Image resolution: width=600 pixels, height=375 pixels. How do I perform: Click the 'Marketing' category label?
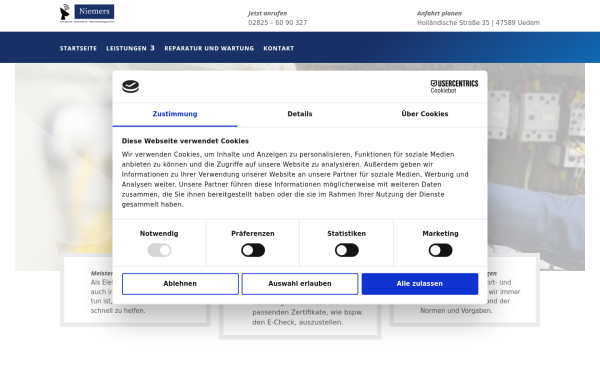(x=440, y=233)
